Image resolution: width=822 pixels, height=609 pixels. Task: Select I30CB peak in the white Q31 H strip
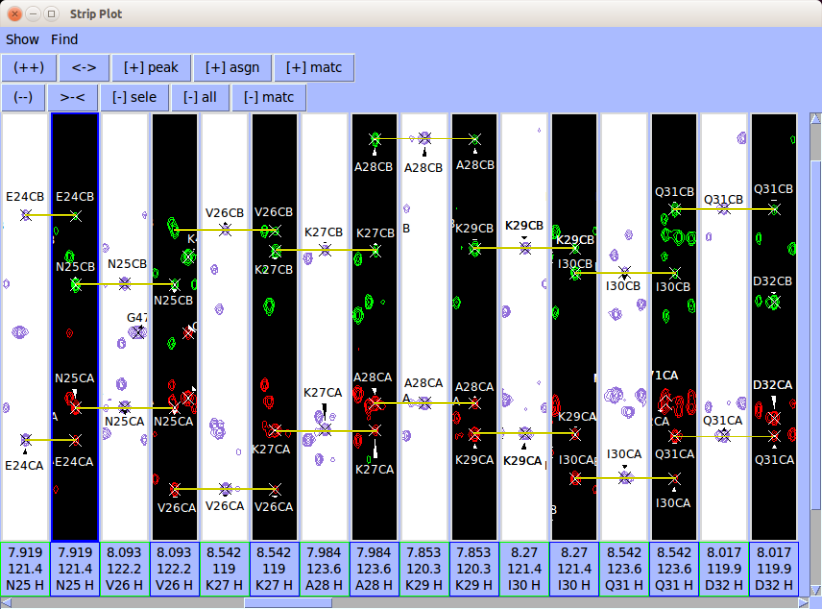pos(624,273)
